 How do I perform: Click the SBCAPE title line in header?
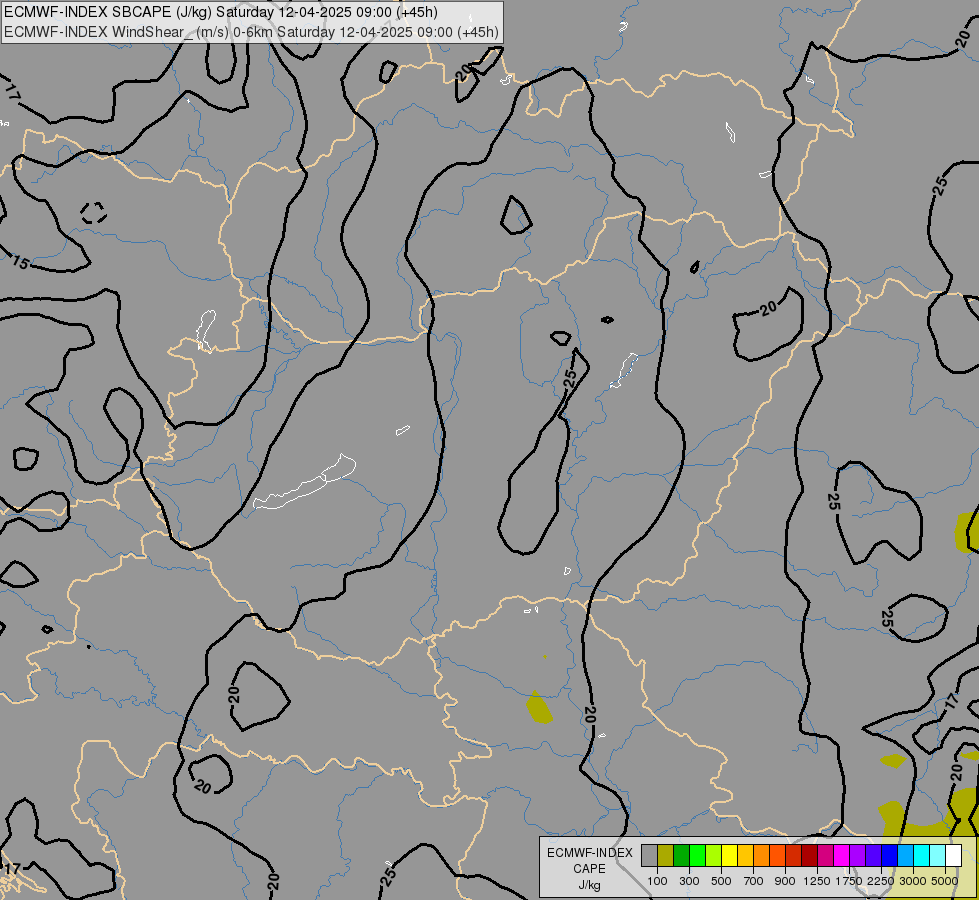point(220,12)
